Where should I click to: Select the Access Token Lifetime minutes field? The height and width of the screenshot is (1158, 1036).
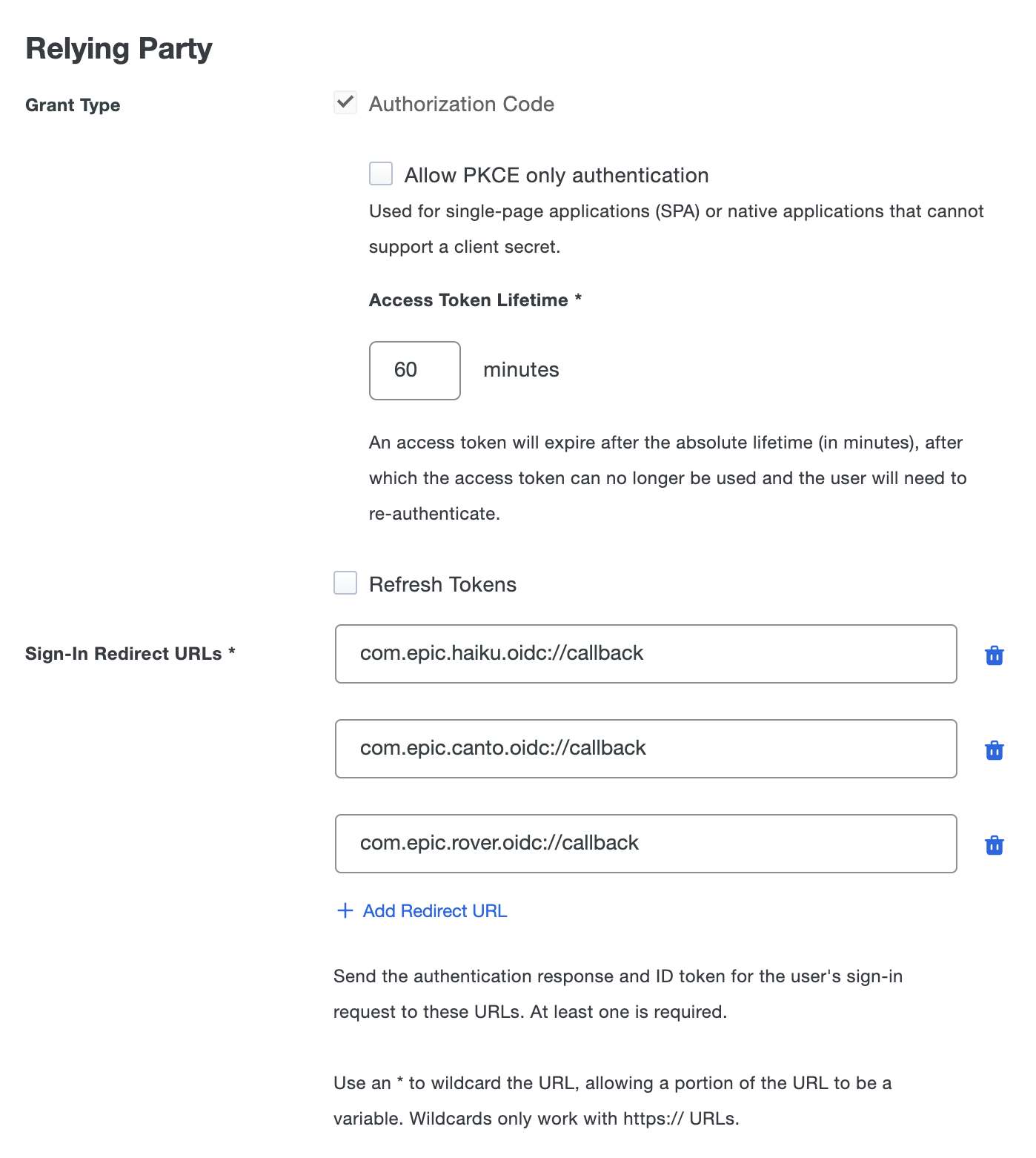pos(414,370)
